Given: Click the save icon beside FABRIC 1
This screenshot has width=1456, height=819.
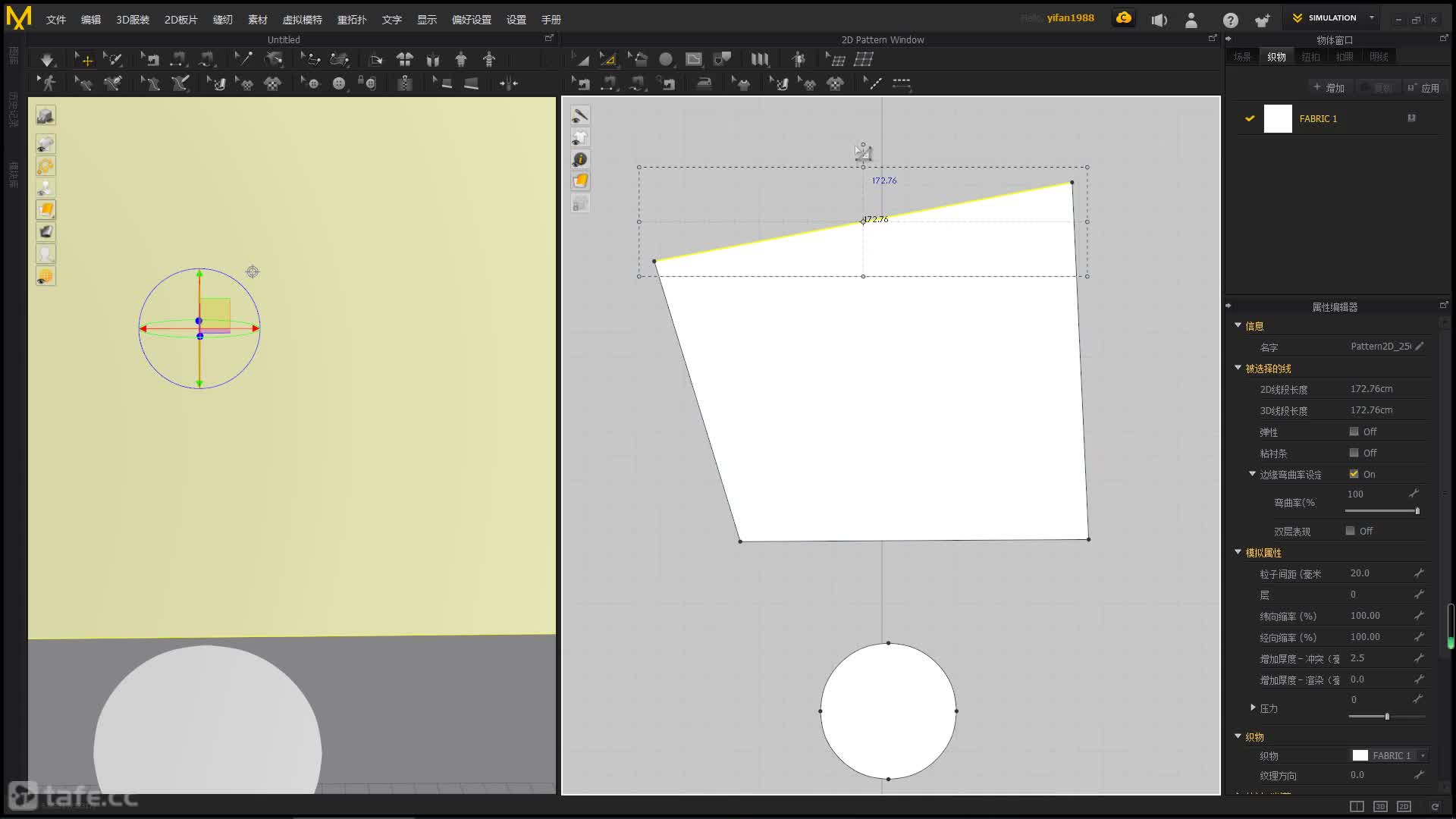Looking at the screenshot, I should [1411, 118].
